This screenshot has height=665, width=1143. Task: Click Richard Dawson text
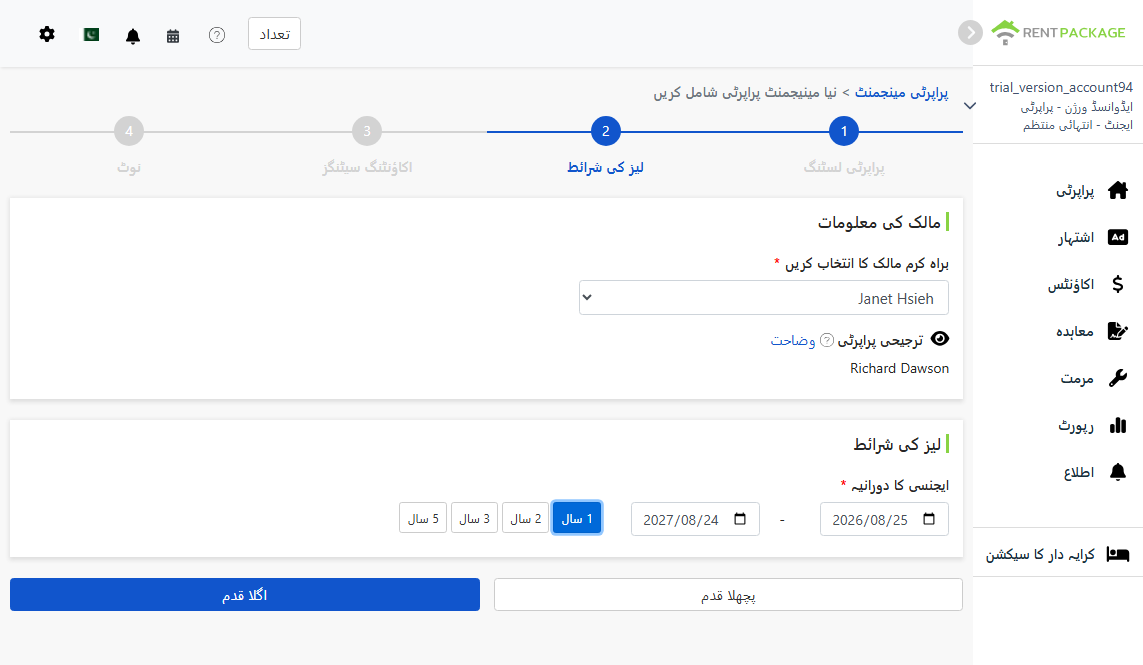pyautogui.click(x=899, y=368)
